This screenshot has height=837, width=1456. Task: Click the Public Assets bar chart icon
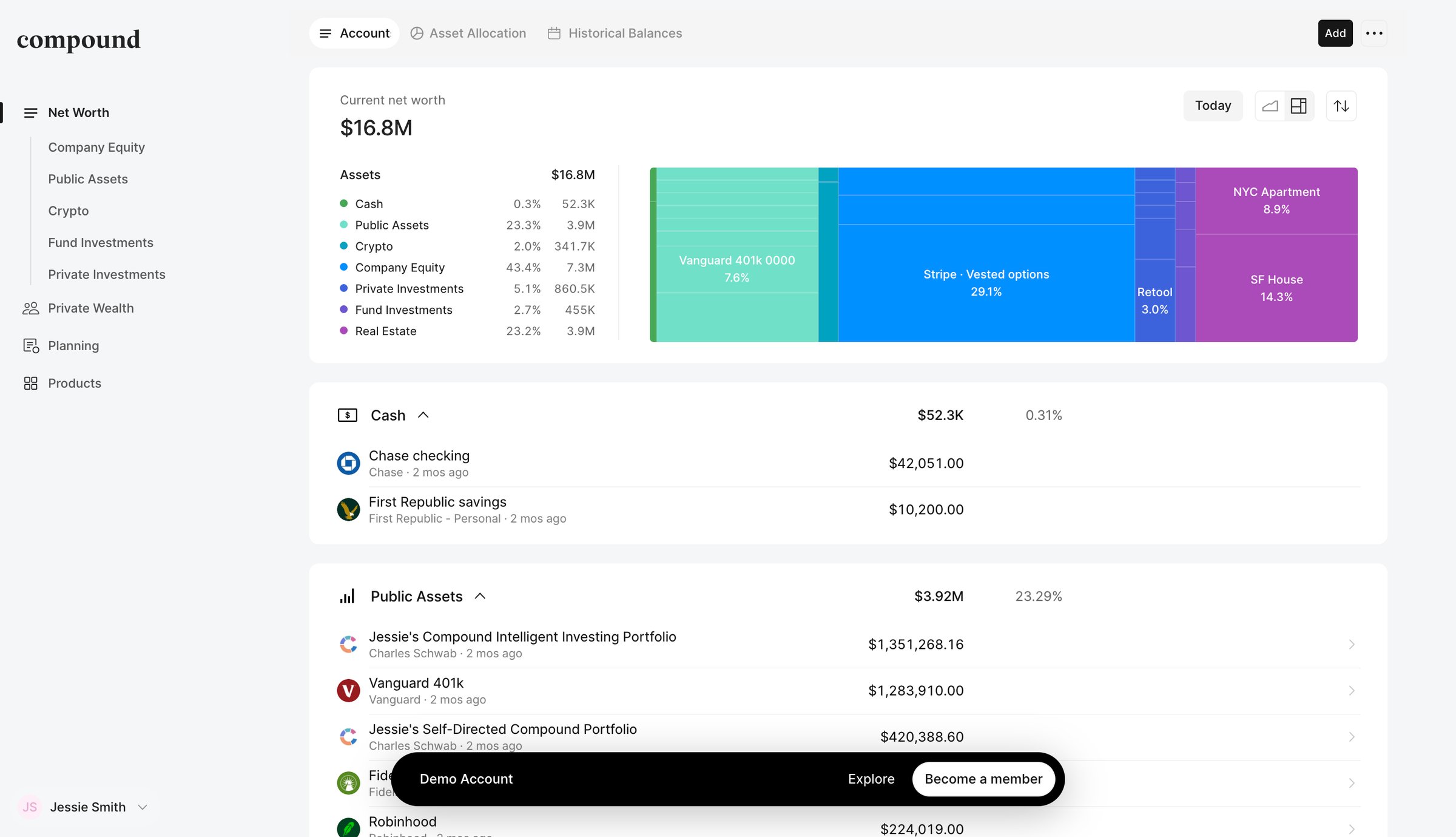[x=348, y=597]
